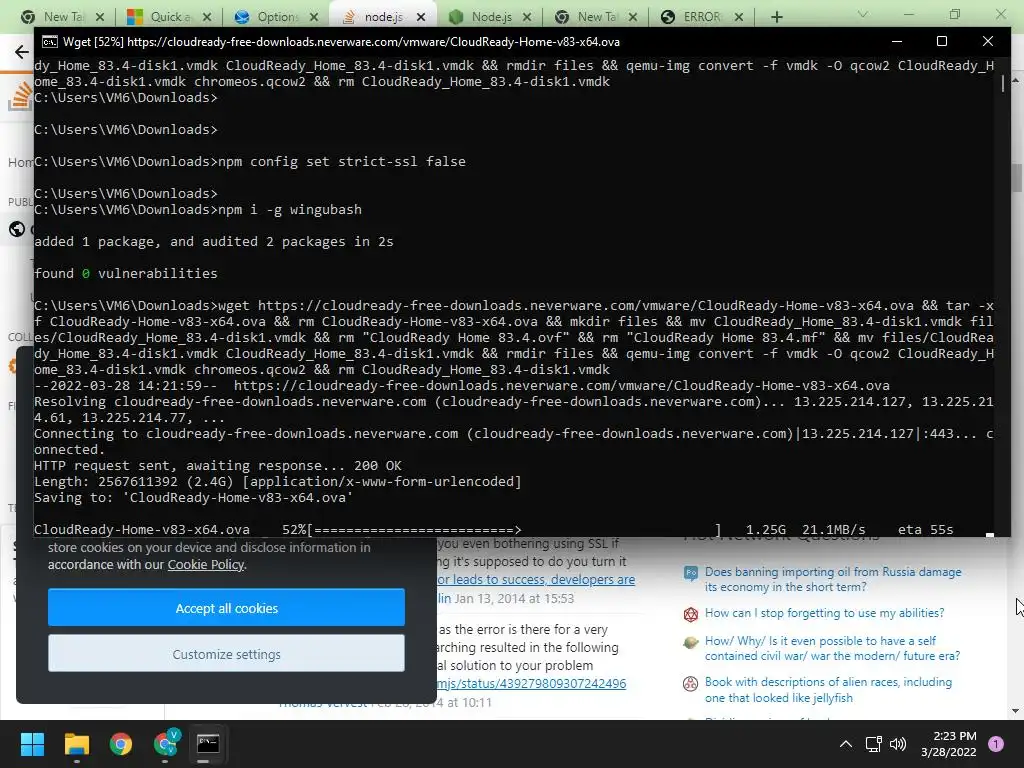Click the 'Length: 2567611392 (2.4G)' line

[278, 482]
